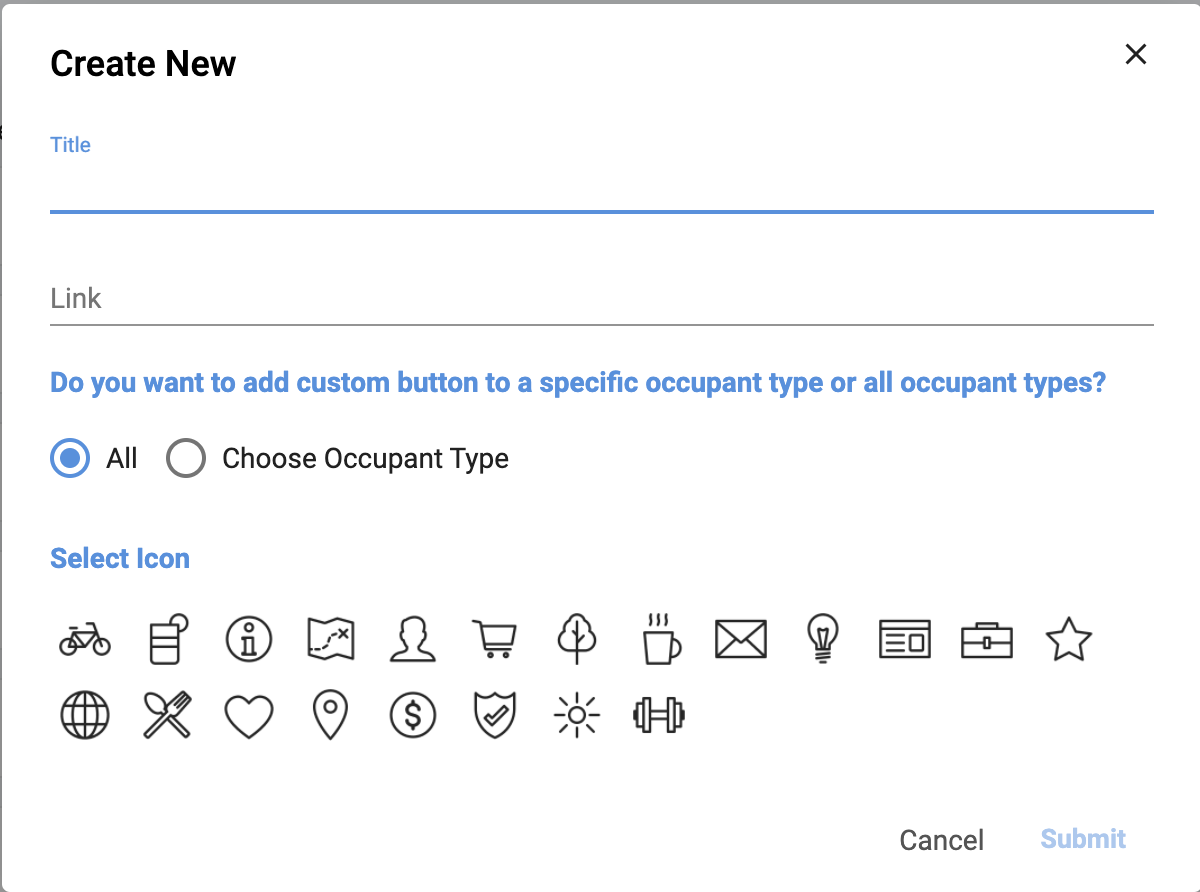Viewport: 1200px width, 892px height.
Task: Pick the info circle icon
Action: pos(249,639)
